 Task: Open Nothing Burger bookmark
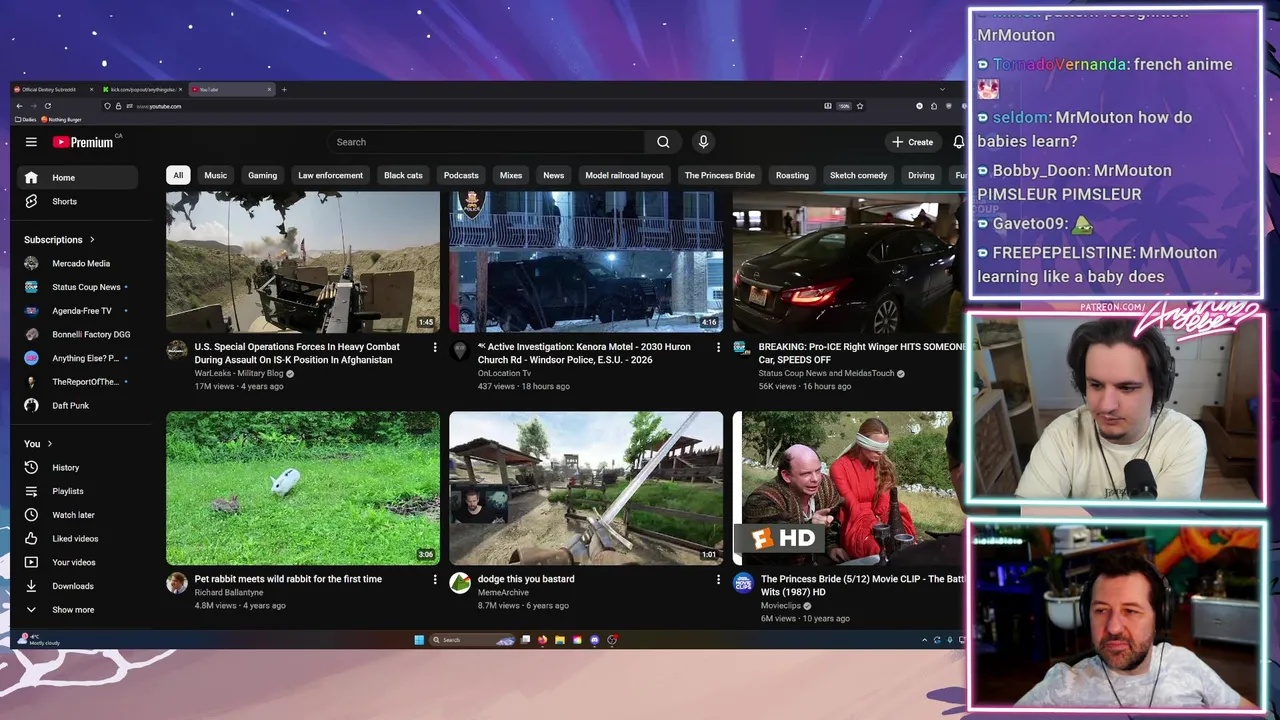click(x=61, y=119)
